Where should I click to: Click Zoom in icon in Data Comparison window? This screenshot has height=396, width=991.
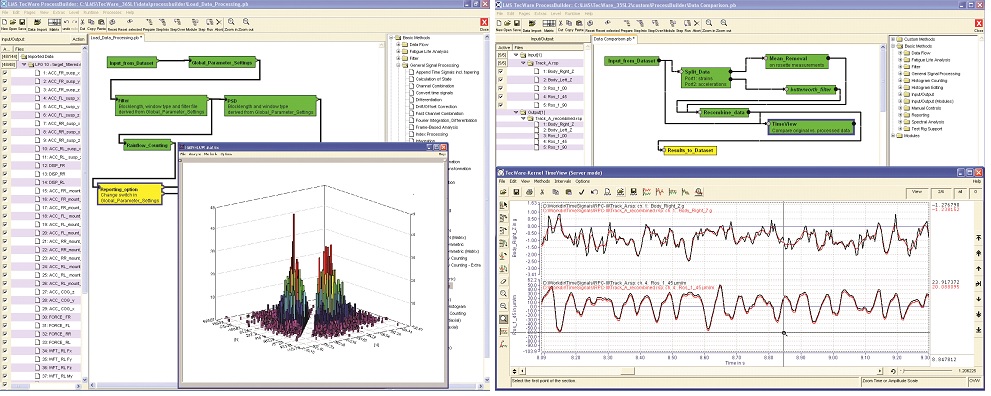708,23
